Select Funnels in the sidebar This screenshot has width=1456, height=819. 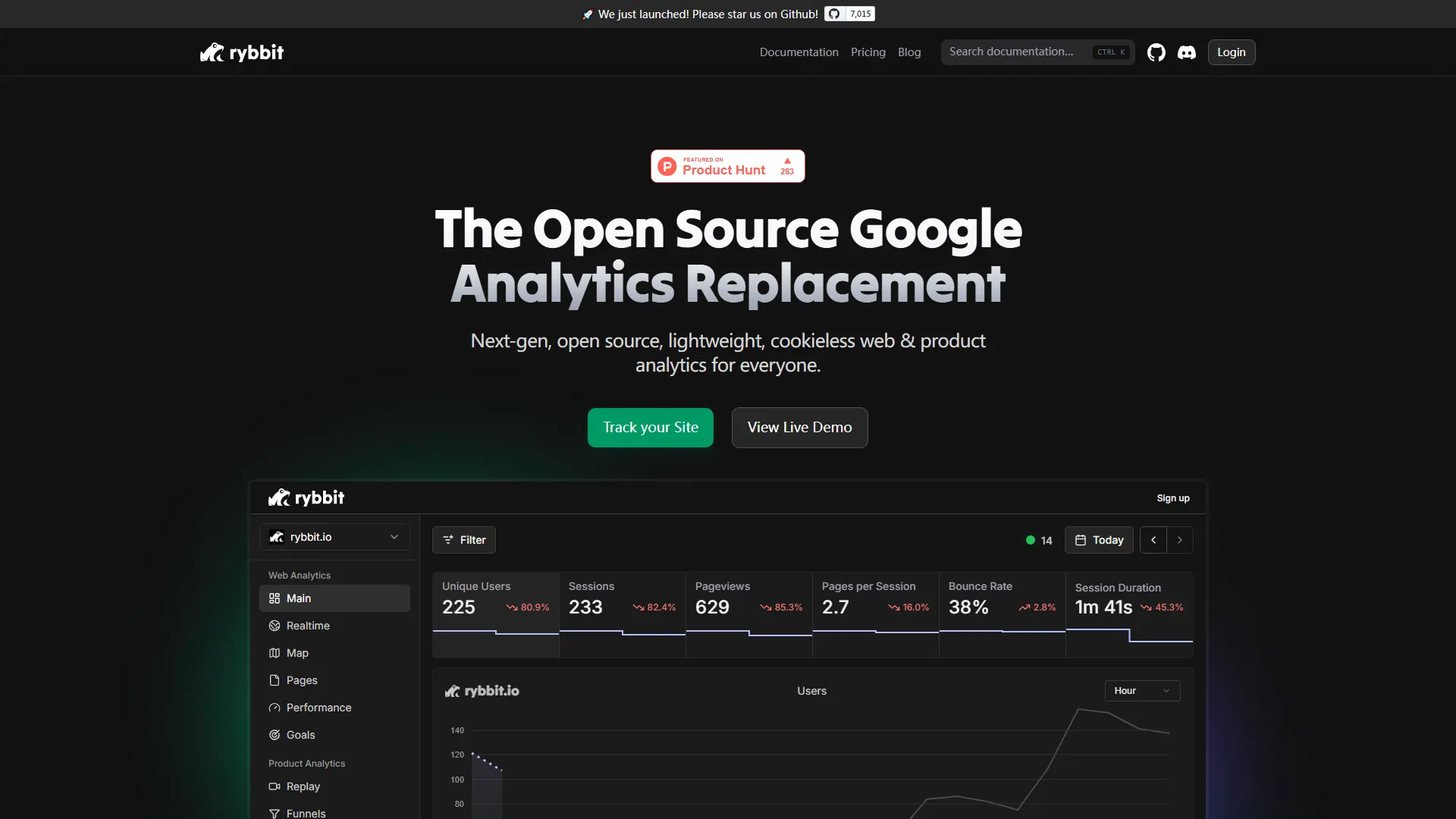tap(306, 812)
